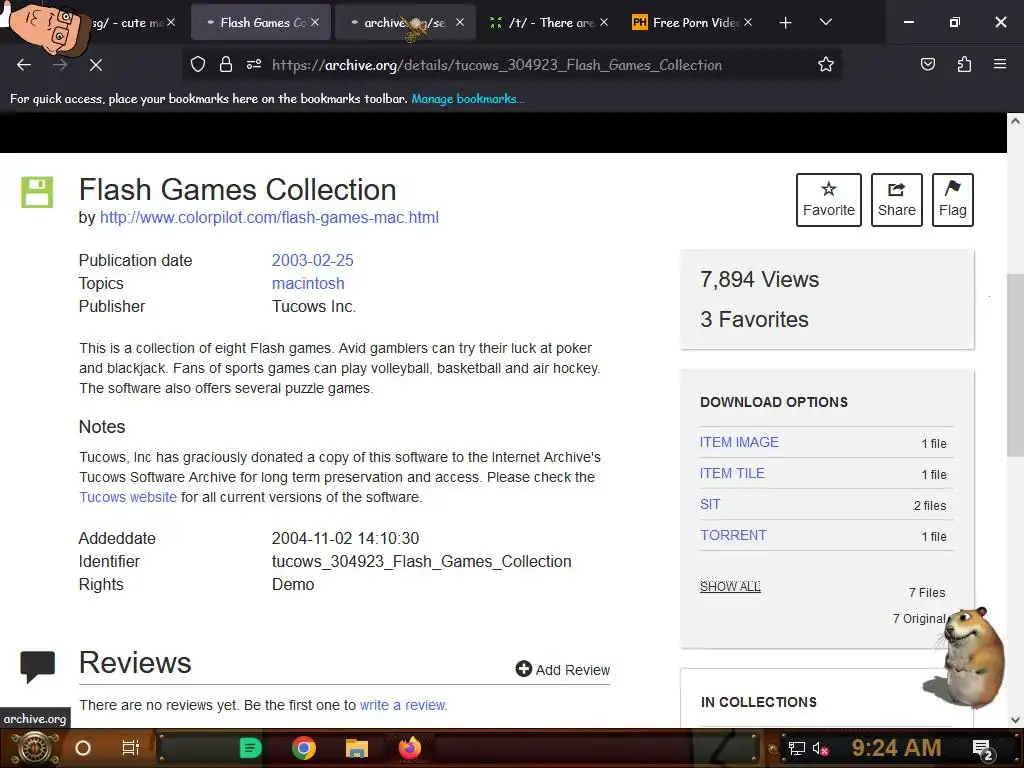Share this archive item
This screenshot has width=1024, height=768.
point(897,200)
